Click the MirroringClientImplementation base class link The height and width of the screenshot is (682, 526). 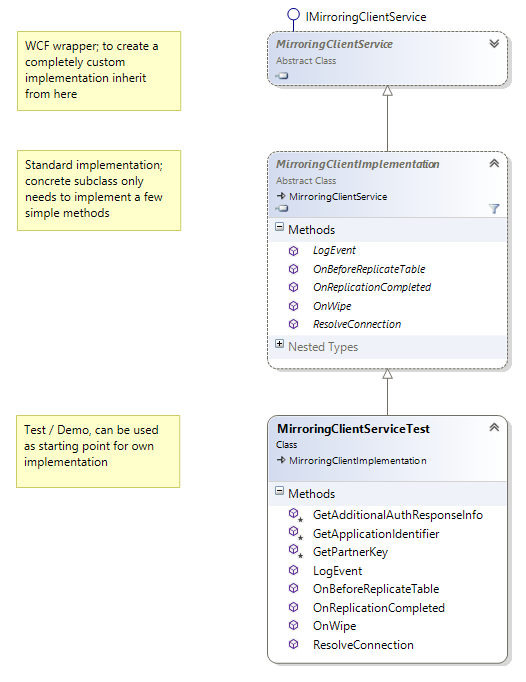pyautogui.click(x=357, y=461)
